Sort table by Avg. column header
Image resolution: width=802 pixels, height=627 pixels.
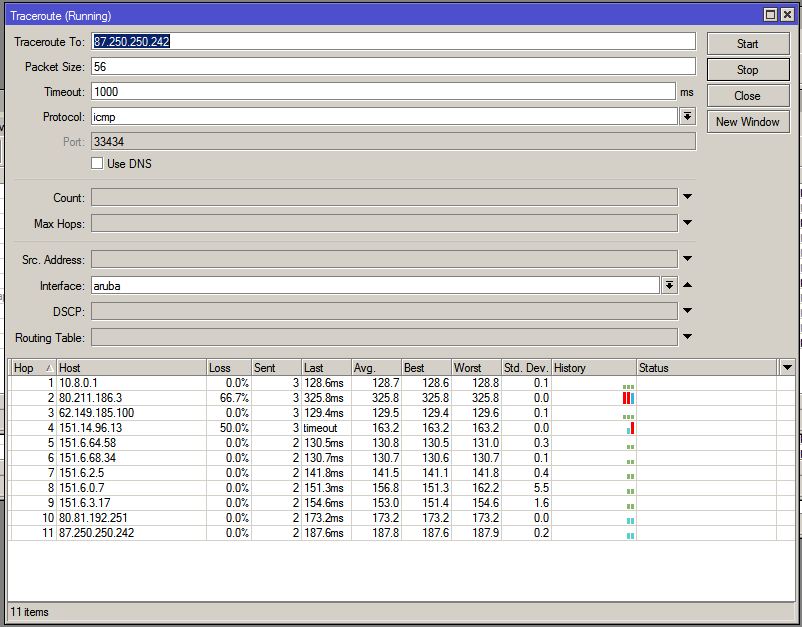376,368
